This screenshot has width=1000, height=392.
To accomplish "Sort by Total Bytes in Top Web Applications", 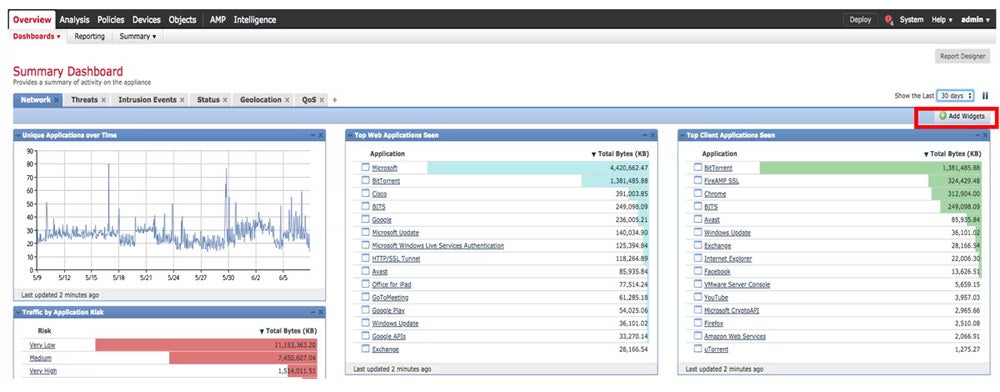I will point(620,154).
